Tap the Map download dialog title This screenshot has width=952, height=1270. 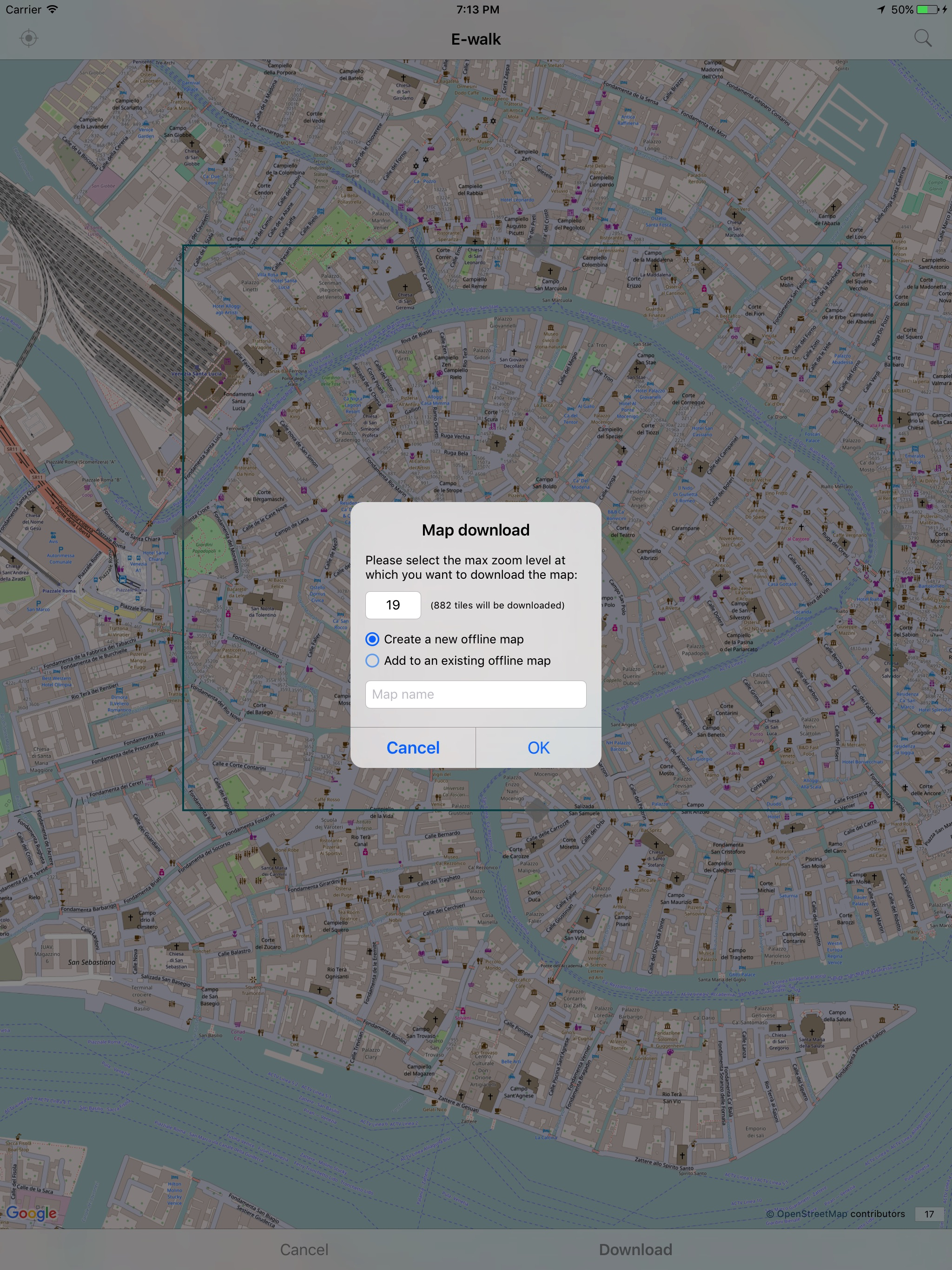[476, 530]
